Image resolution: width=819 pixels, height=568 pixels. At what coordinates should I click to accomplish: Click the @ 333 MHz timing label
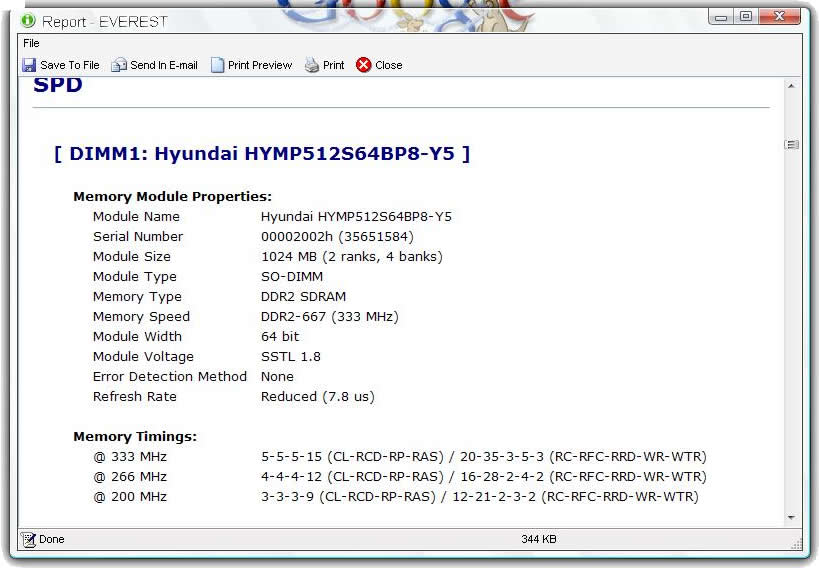130,457
